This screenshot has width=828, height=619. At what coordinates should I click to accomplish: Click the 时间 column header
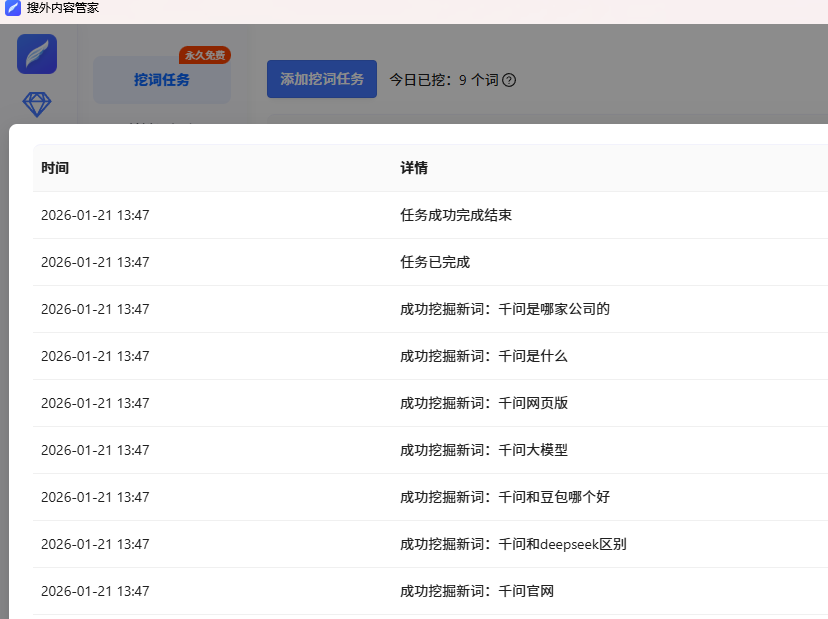coord(55,168)
